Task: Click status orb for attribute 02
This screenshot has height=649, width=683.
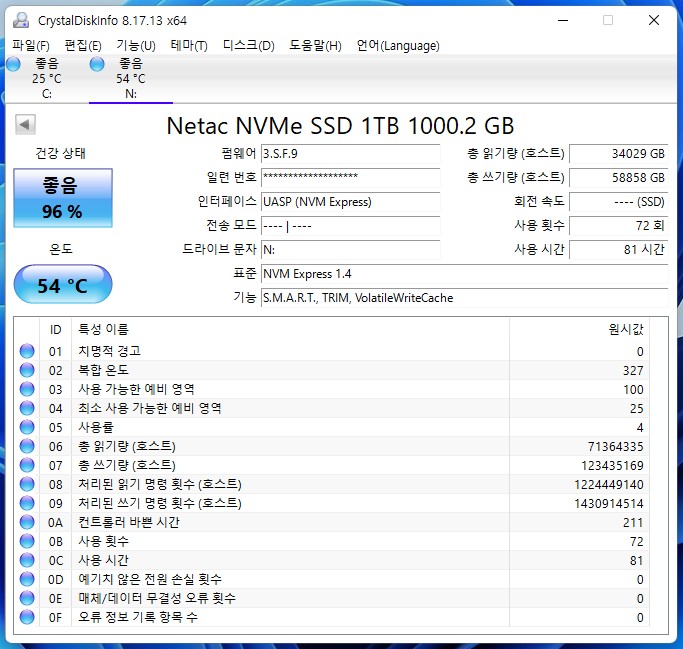Action: [x=27, y=370]
